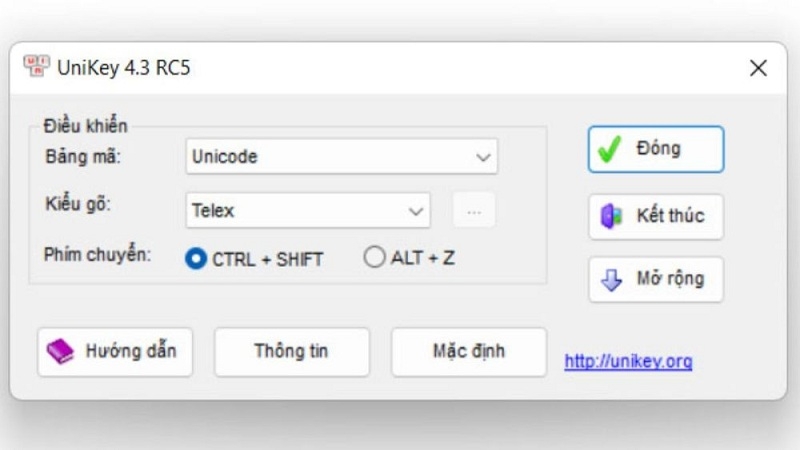
Task: Expand the Bảng mã dropdown arrow
Action: click(483, 157)
